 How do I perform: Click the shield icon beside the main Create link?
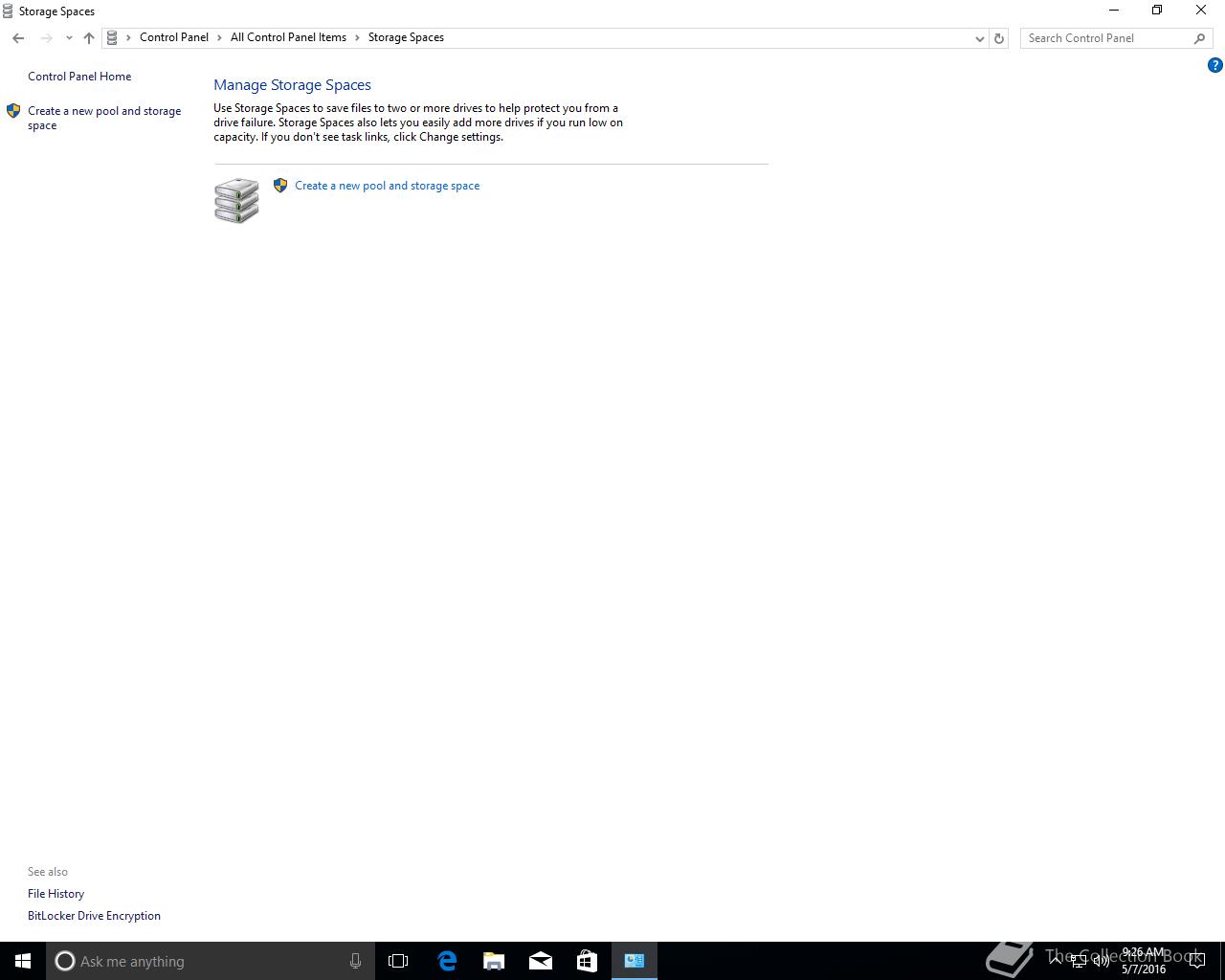(280, 186)
